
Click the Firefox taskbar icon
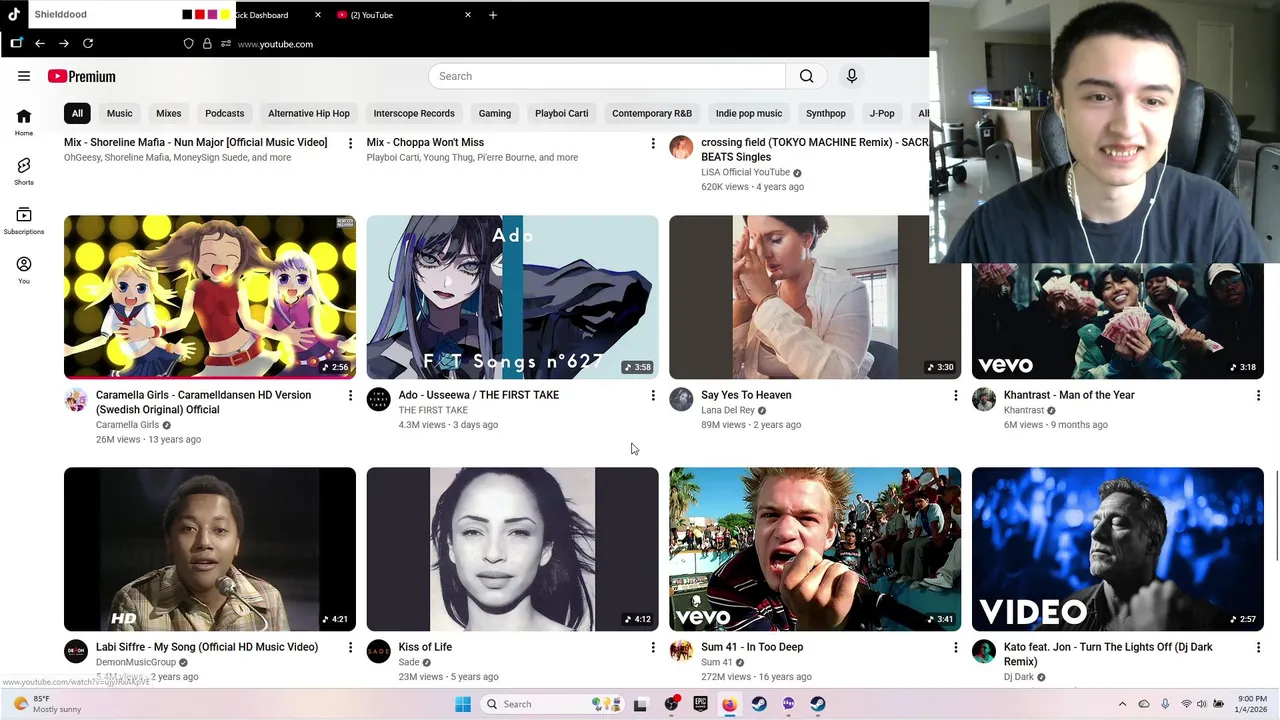click(729, 704)
